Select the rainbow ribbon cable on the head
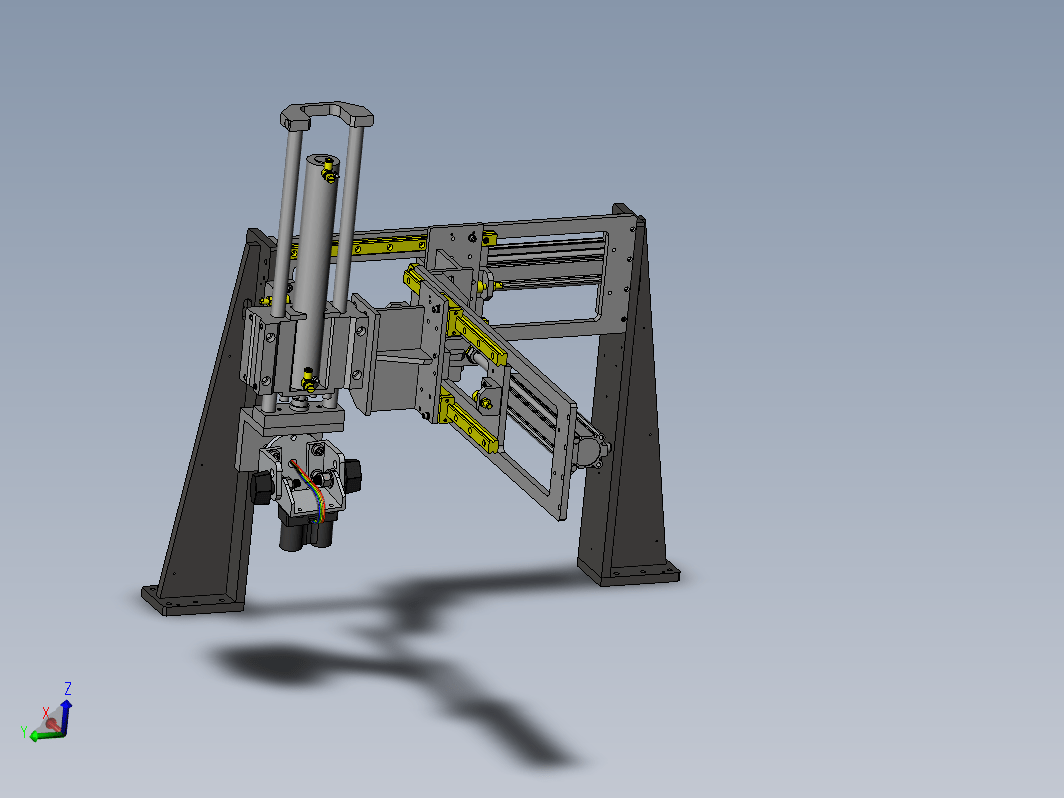 pyautogui.click(x=310, y=491)
